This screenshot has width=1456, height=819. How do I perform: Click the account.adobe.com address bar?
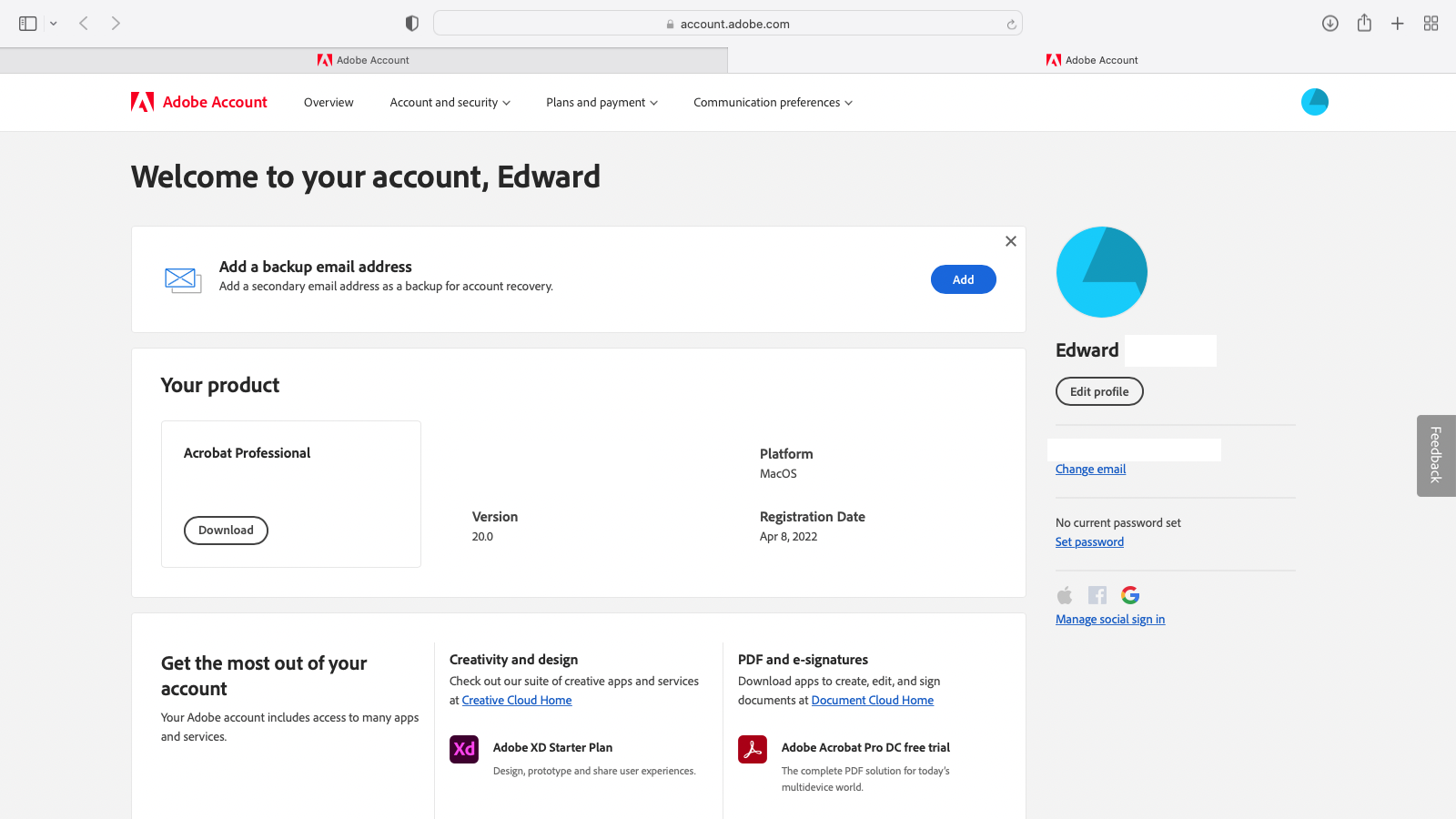pos(728,24)
